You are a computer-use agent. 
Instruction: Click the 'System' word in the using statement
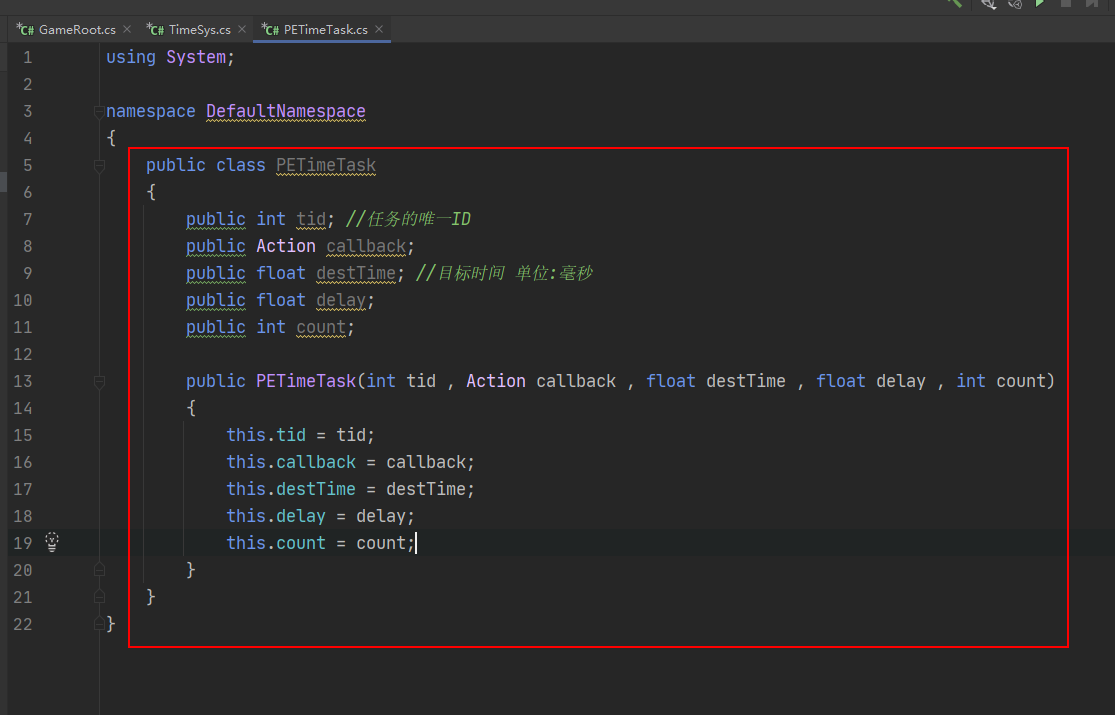[x=196, y=57]
